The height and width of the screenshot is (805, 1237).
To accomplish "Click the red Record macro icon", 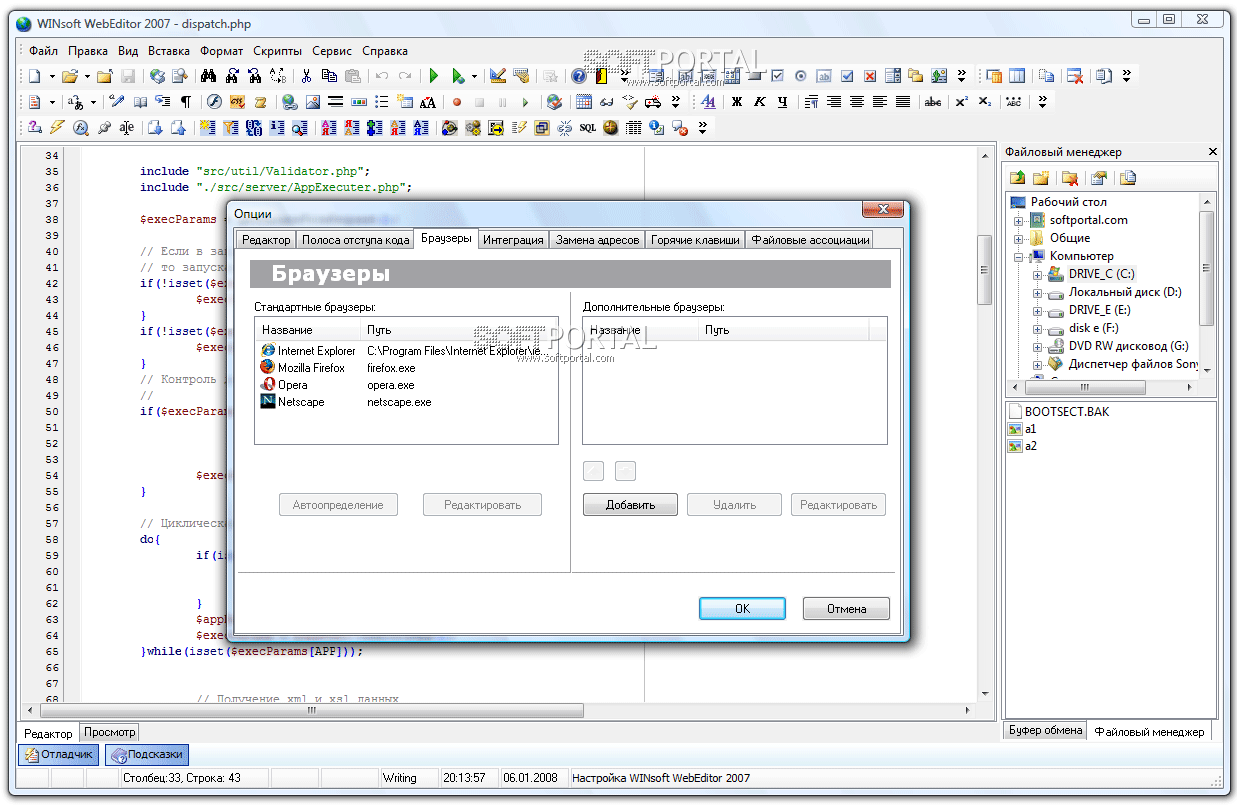I will pos(456,102).
